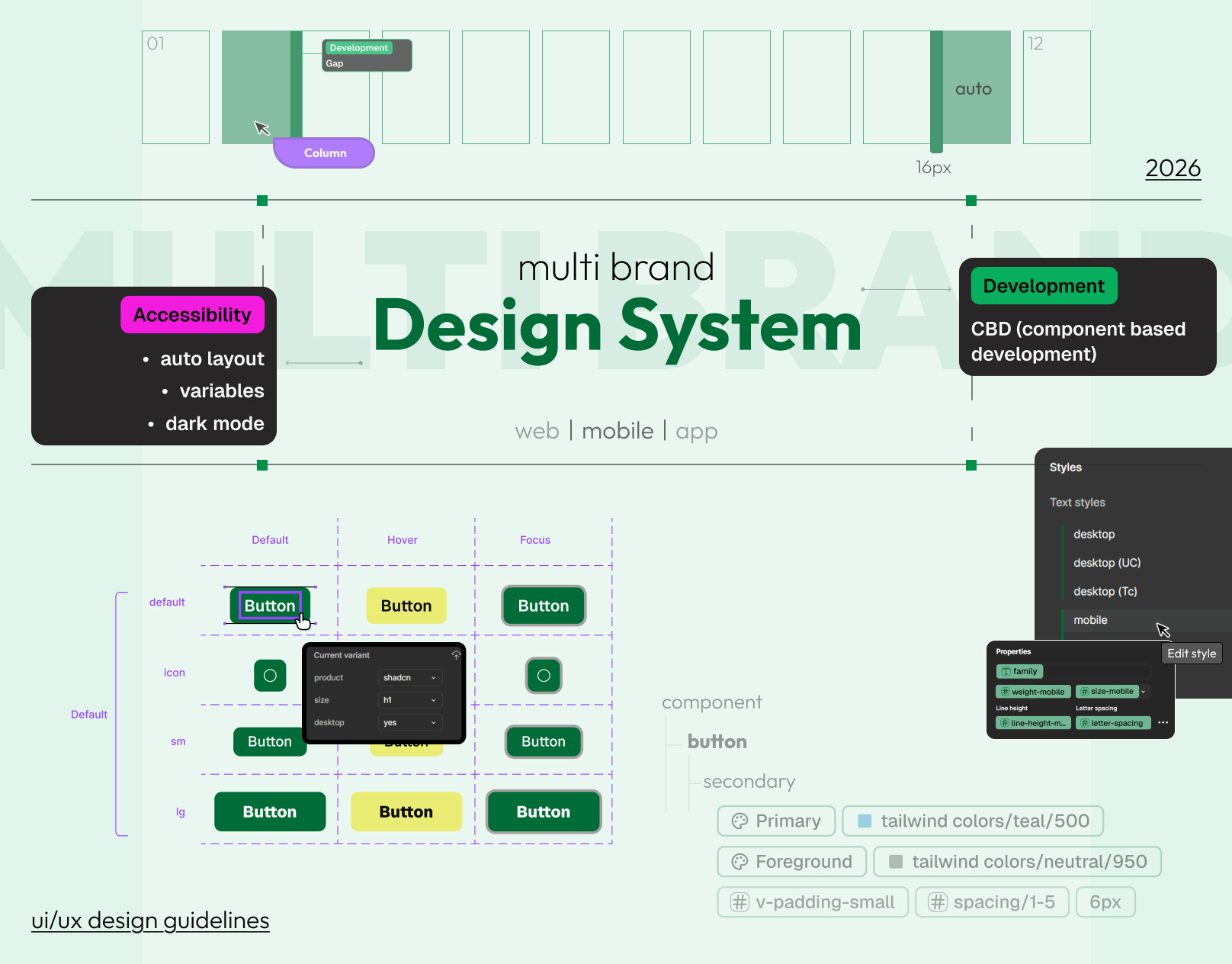Click the Development Gap tooltip on grid

click(x=367, y=56)
